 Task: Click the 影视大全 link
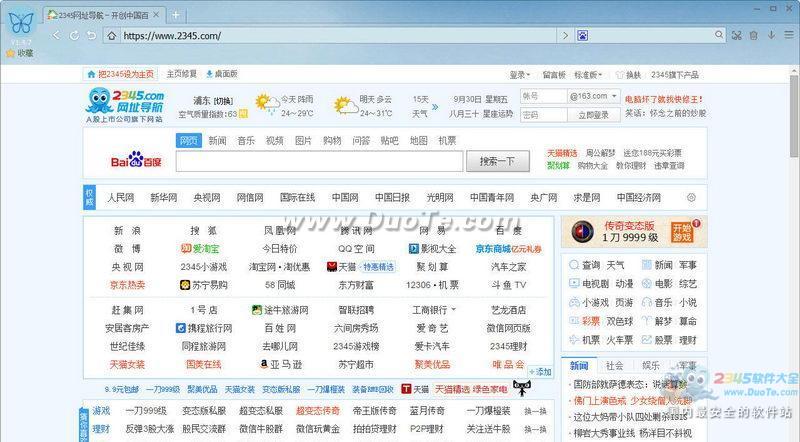tap(433, 249)
